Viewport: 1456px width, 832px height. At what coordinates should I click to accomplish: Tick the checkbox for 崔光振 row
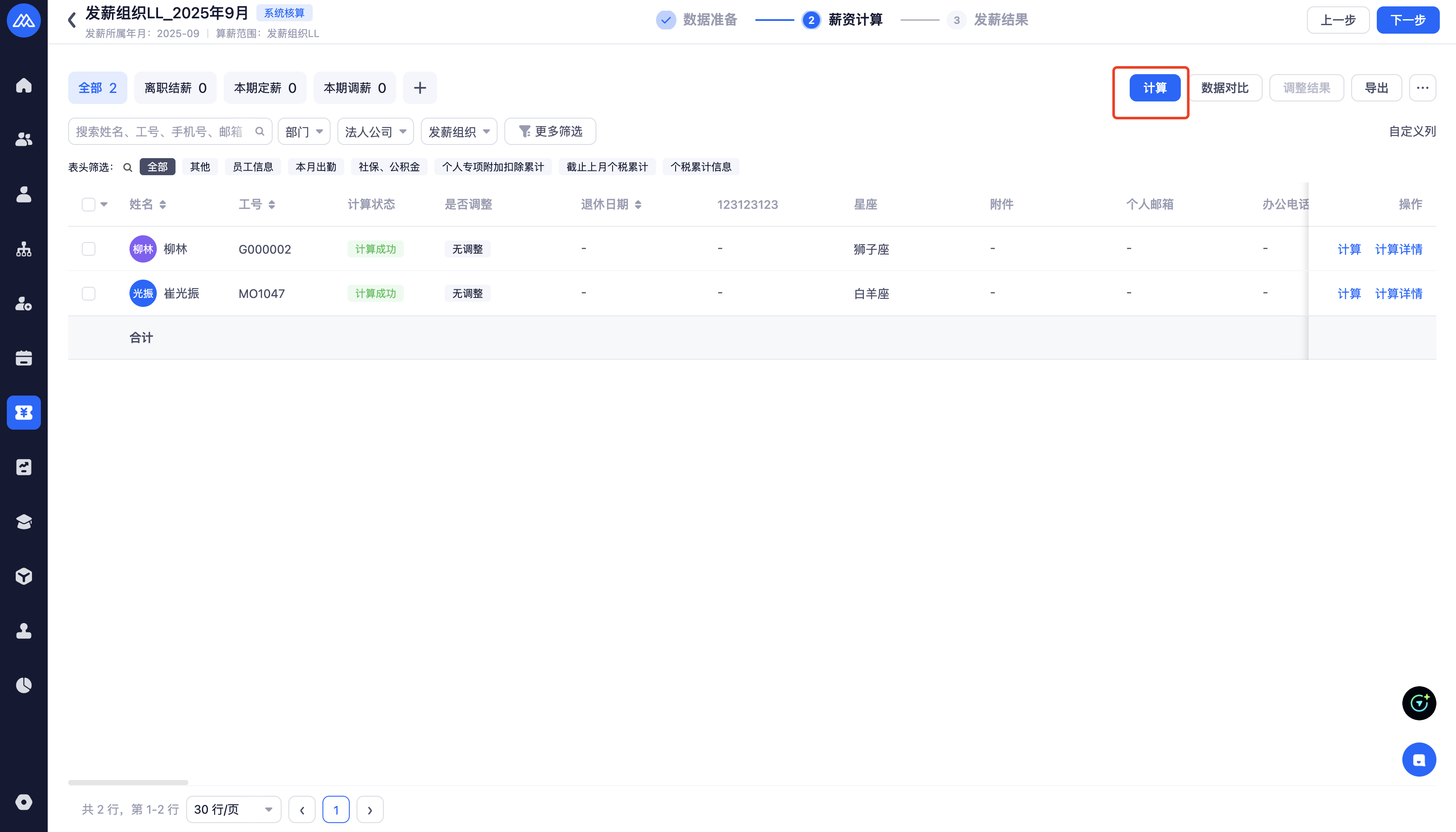click(89, 294)
